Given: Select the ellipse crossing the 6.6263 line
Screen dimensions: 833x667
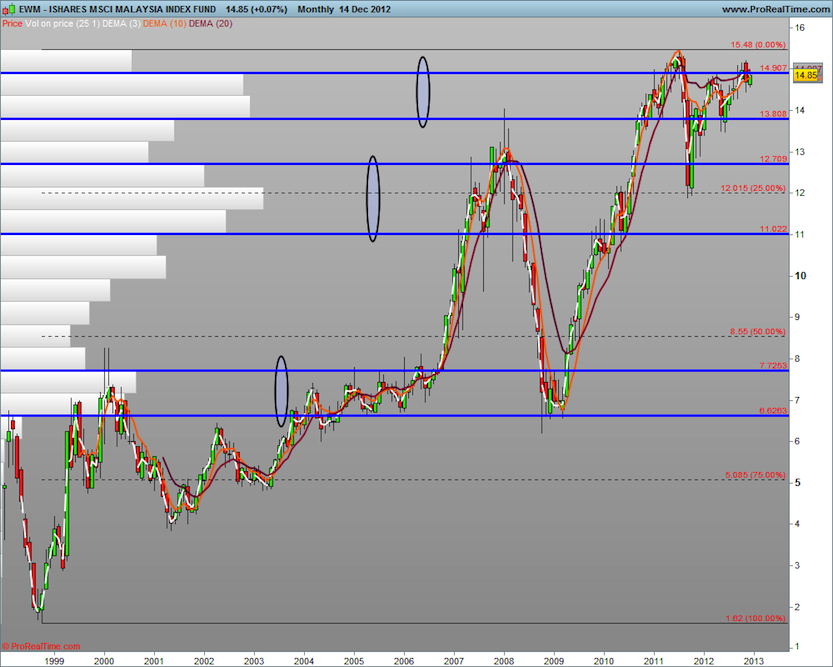Looking at the screenshot, I should [x=281, y=391].
